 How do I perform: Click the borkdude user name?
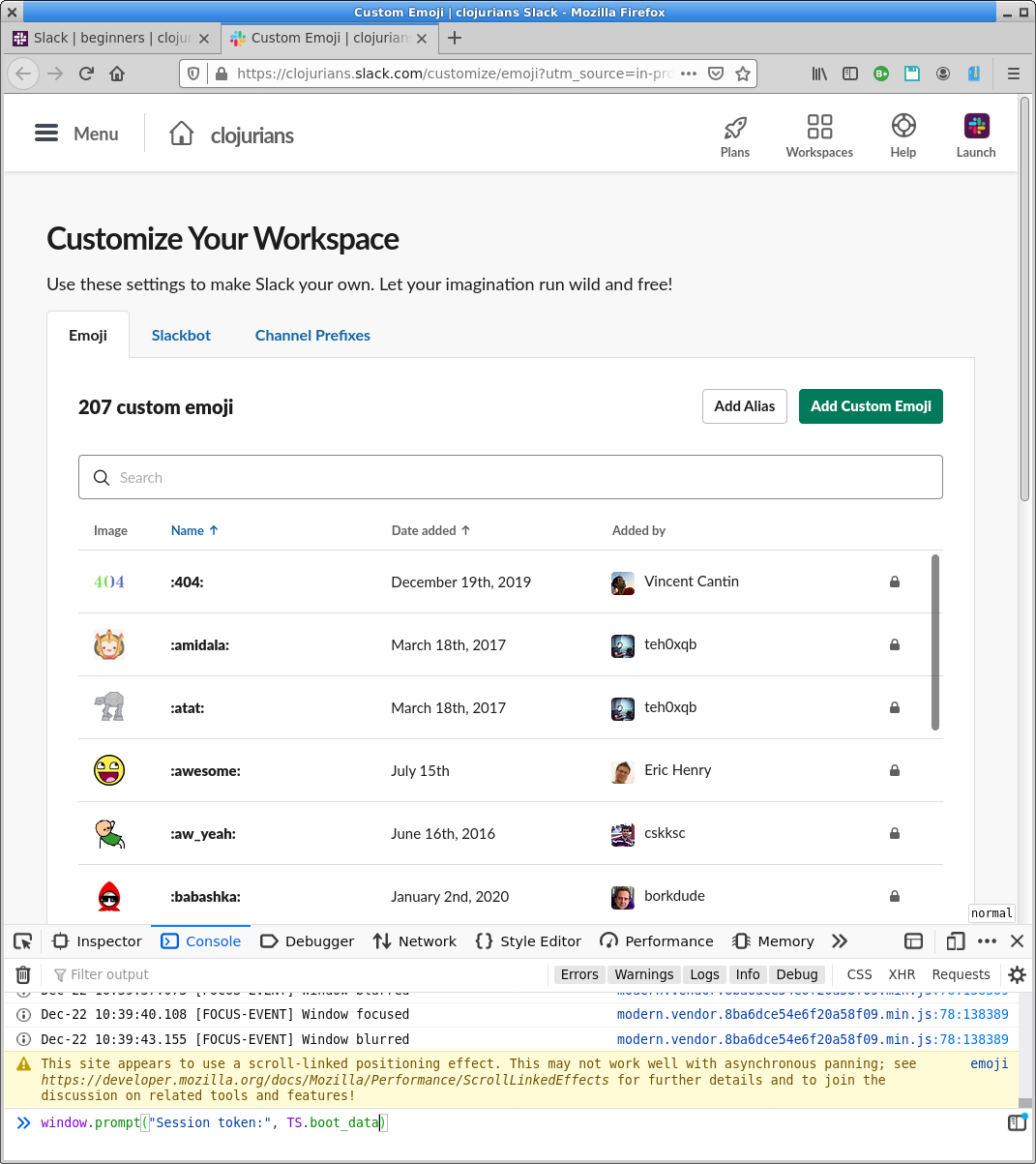coord(674,896)
